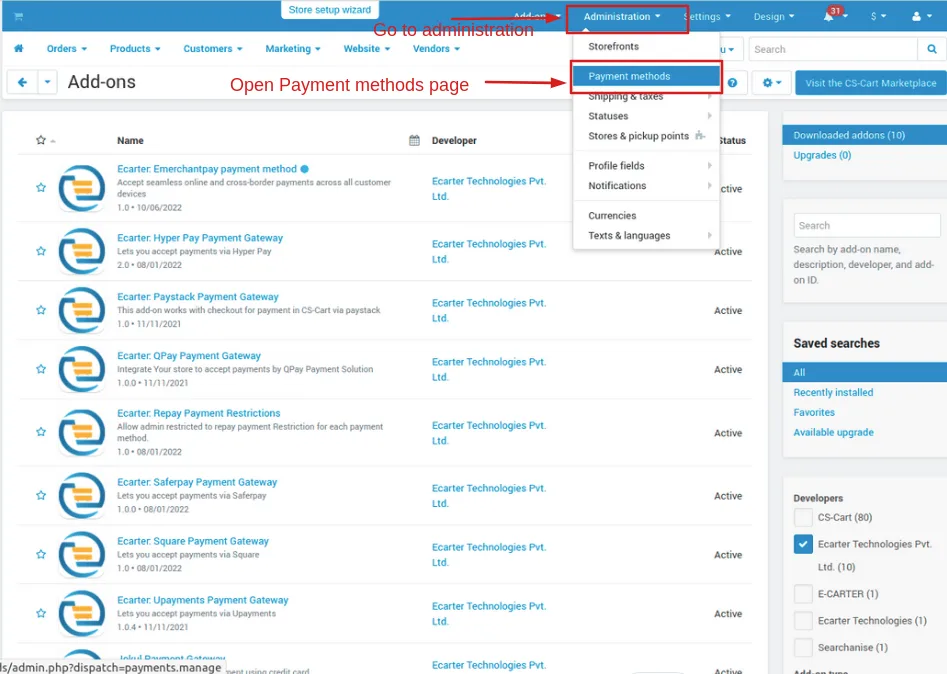Open the Website dropdown menu

367,48
